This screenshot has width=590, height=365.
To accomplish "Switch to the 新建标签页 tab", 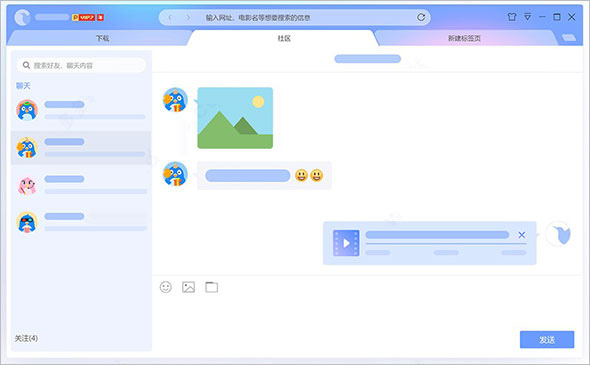I will pyautogui.click(x=464, y=38).
